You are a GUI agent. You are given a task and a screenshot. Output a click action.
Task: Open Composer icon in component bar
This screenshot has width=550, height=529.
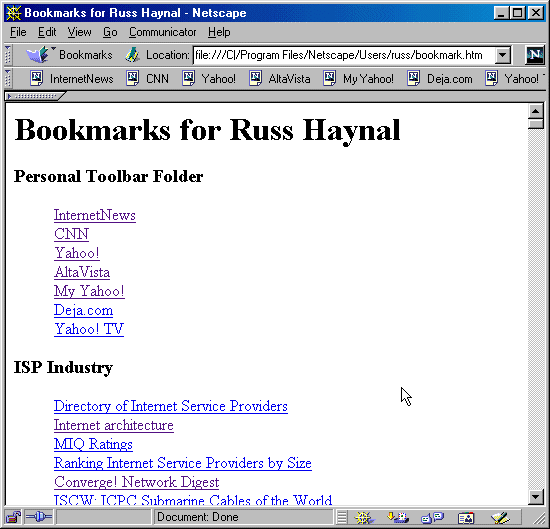tap(500, 517)
